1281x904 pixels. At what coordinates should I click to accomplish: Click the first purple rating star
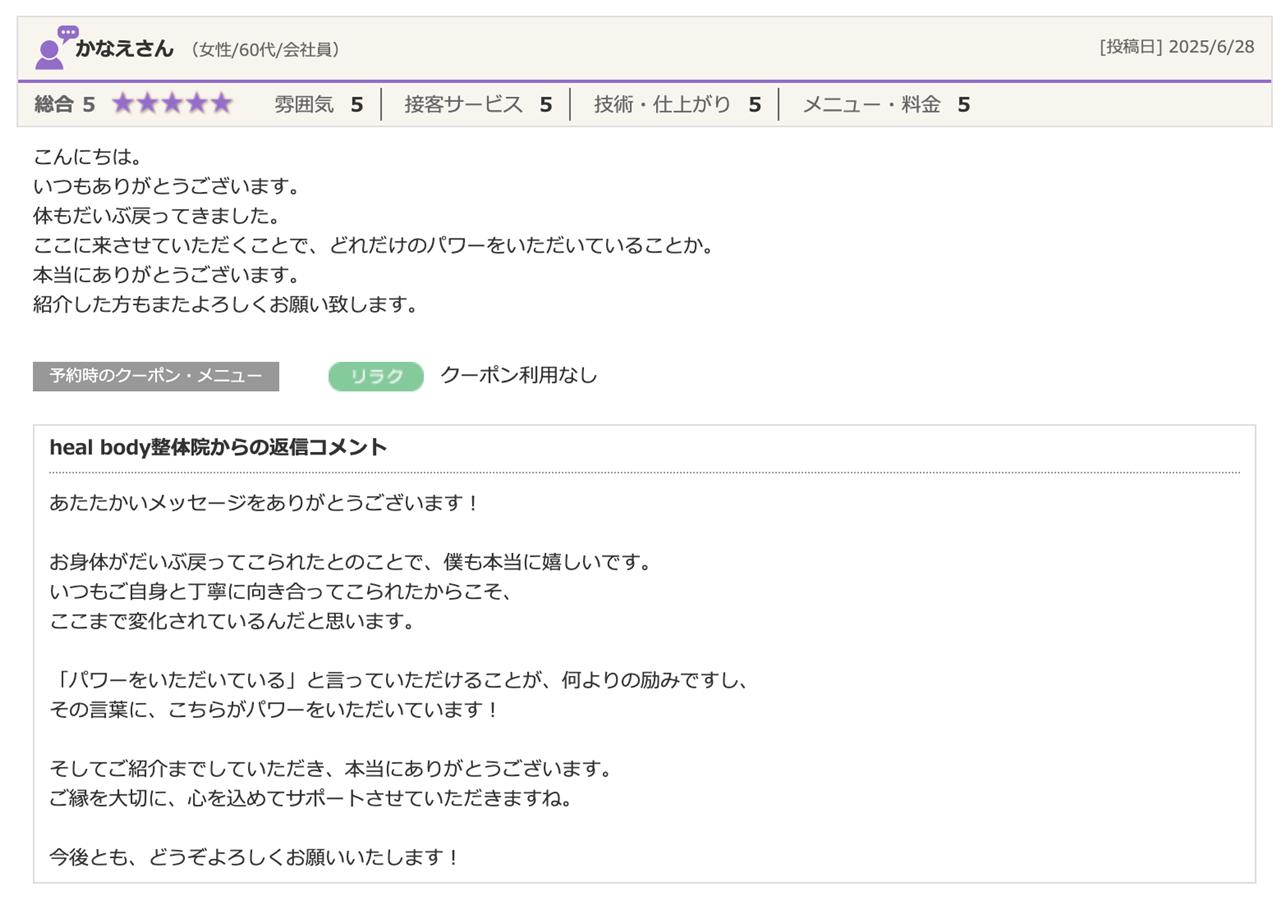click(123, 104)
